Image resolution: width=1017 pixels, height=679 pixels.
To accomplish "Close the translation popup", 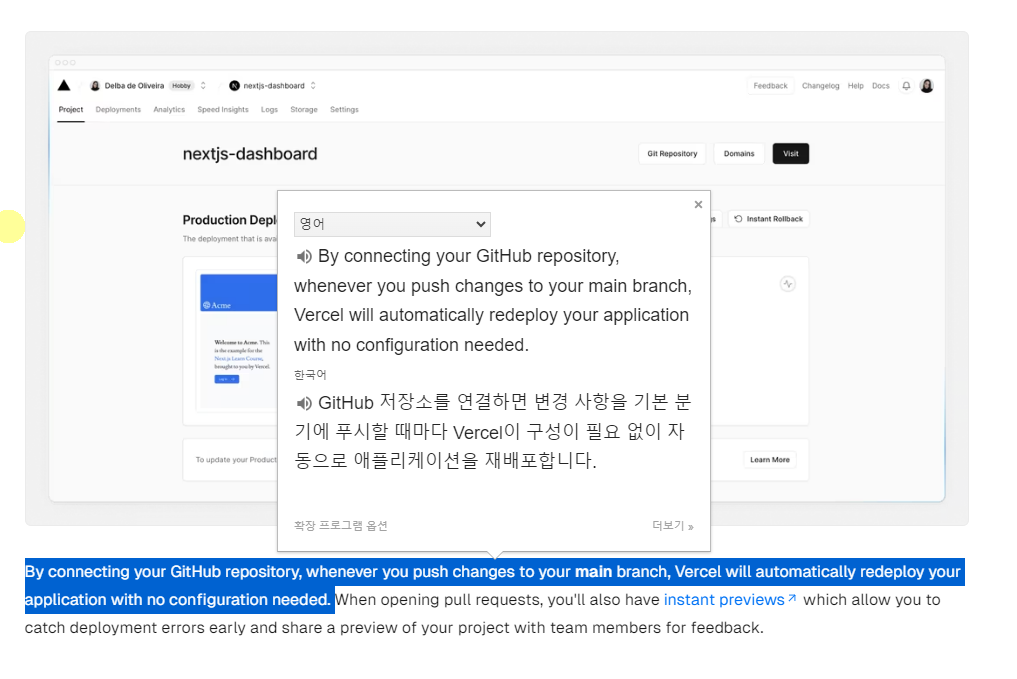I will 698,204.
